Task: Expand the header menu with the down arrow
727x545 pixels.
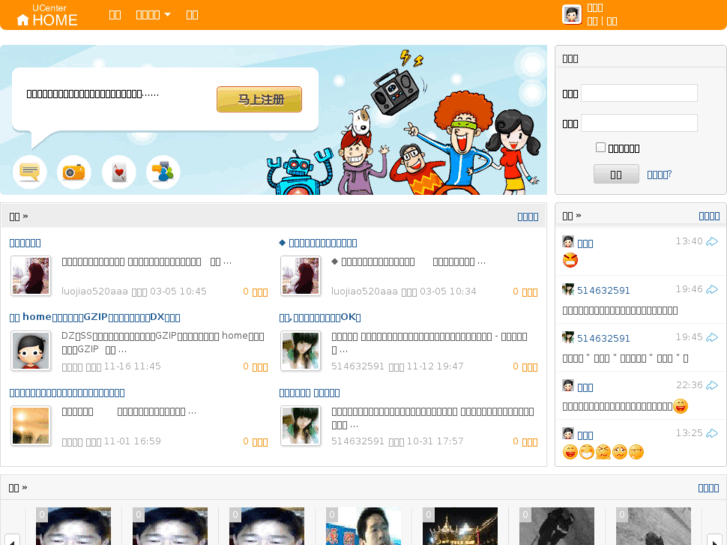Action: coord(153,15)
